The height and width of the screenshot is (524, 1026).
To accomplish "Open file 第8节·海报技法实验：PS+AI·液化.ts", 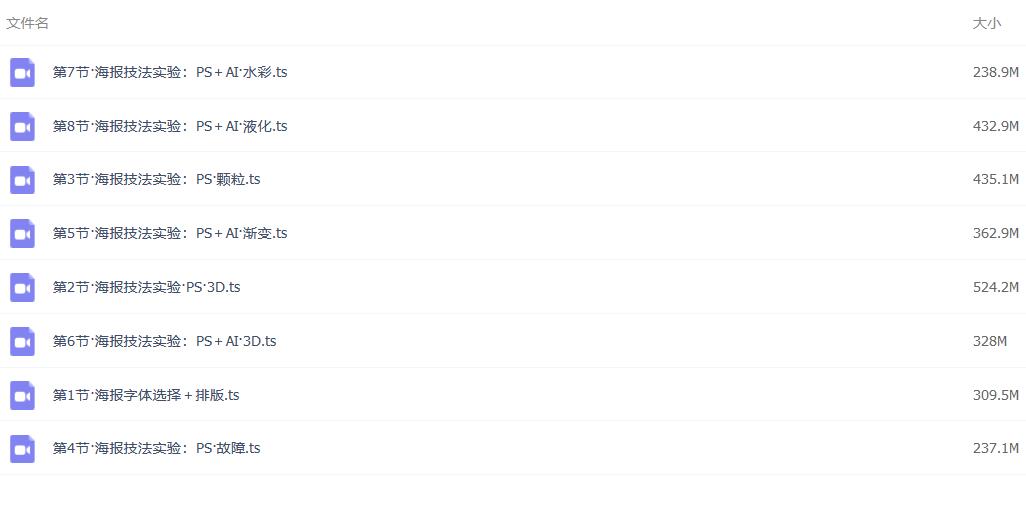I will click(170, 126).
